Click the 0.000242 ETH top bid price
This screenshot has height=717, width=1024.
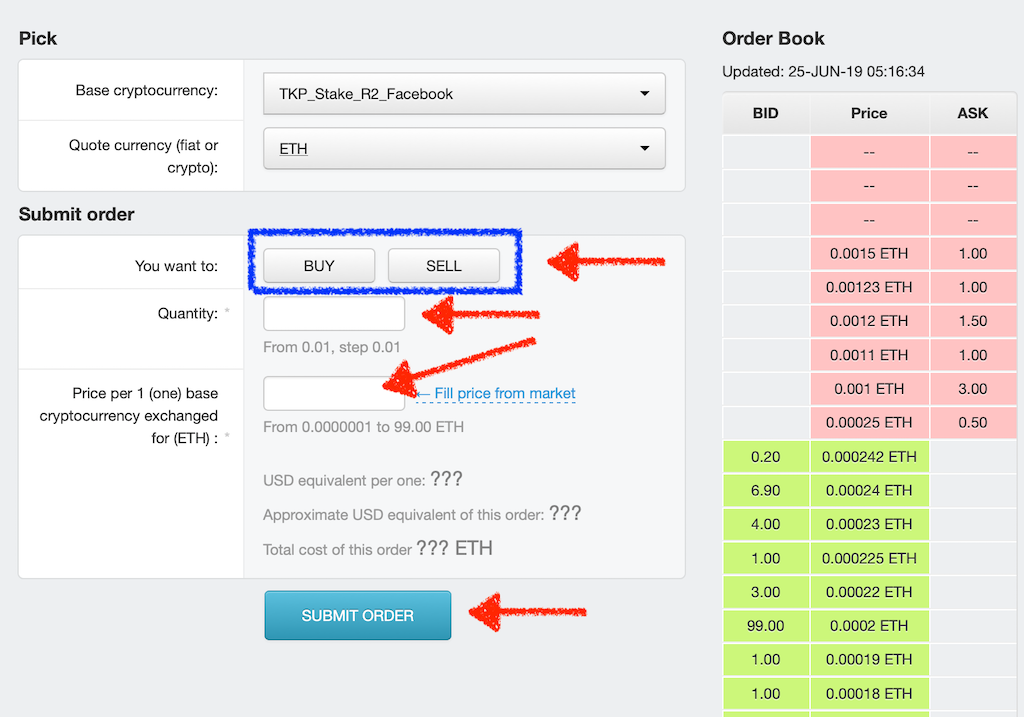[x=869, y=456]
